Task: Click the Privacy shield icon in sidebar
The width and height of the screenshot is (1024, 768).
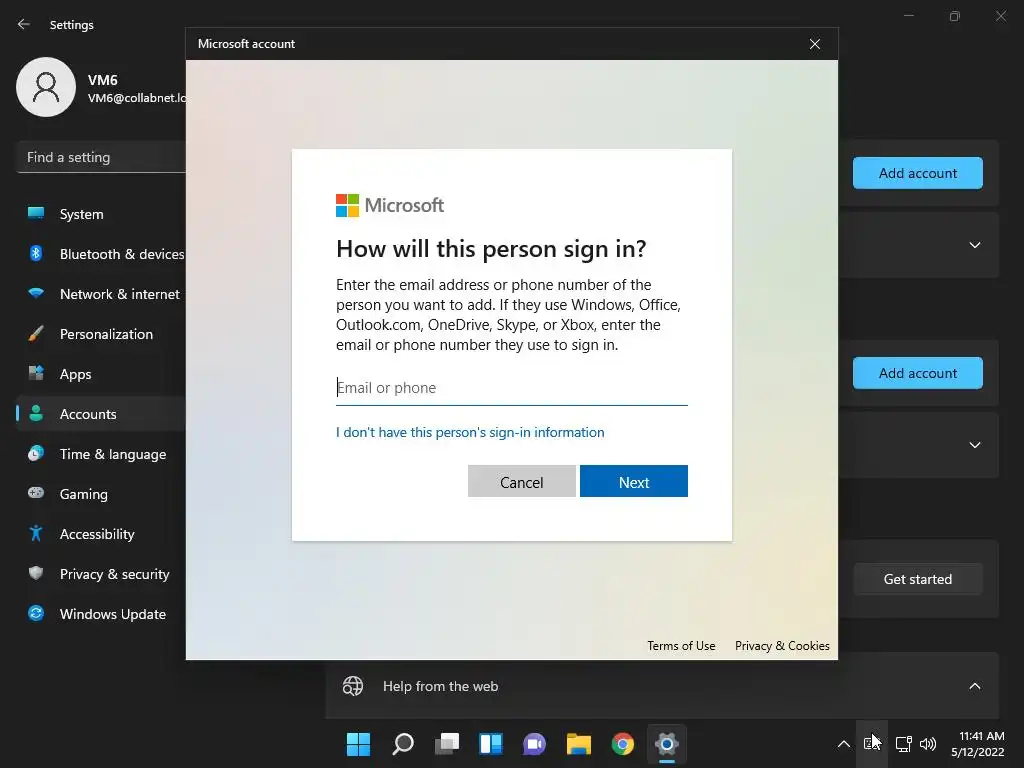Action: point(36,573)
